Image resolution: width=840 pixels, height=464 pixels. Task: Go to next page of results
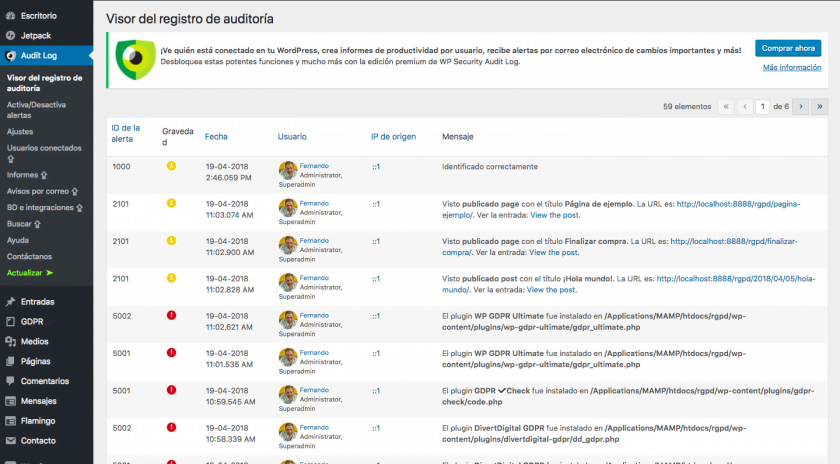coord(799,106)
